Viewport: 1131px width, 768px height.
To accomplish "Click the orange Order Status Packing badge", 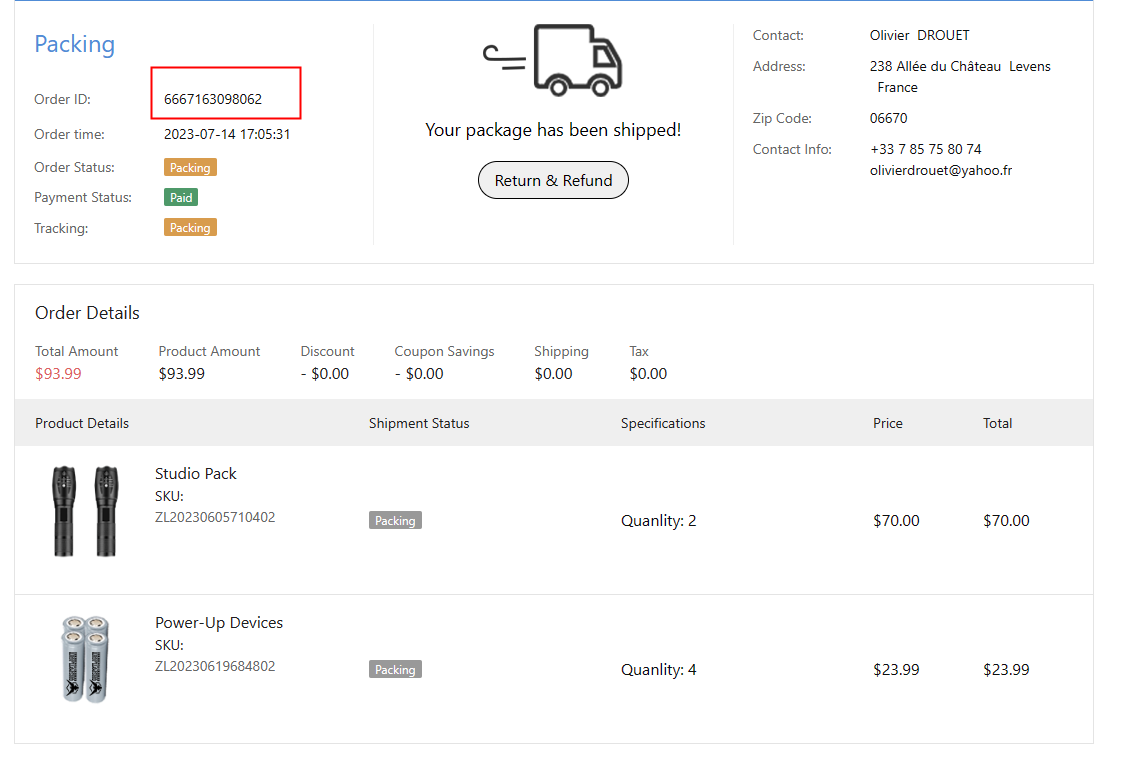I will (x=190, y=167).
